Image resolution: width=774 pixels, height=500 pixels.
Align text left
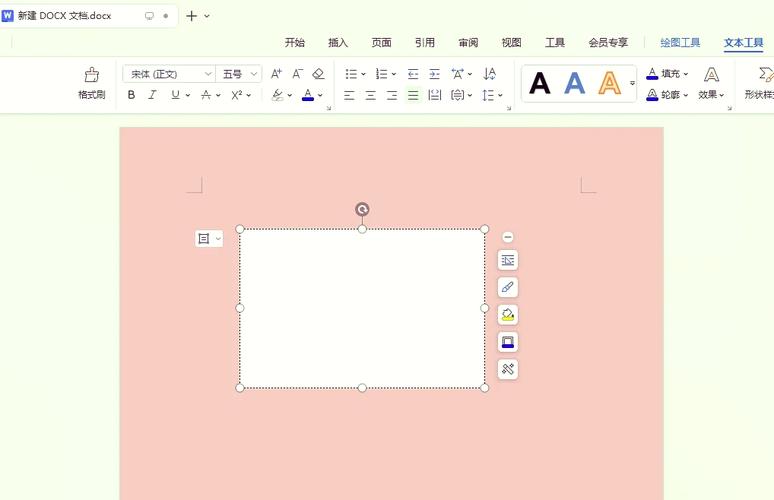(x=349, y=95)
